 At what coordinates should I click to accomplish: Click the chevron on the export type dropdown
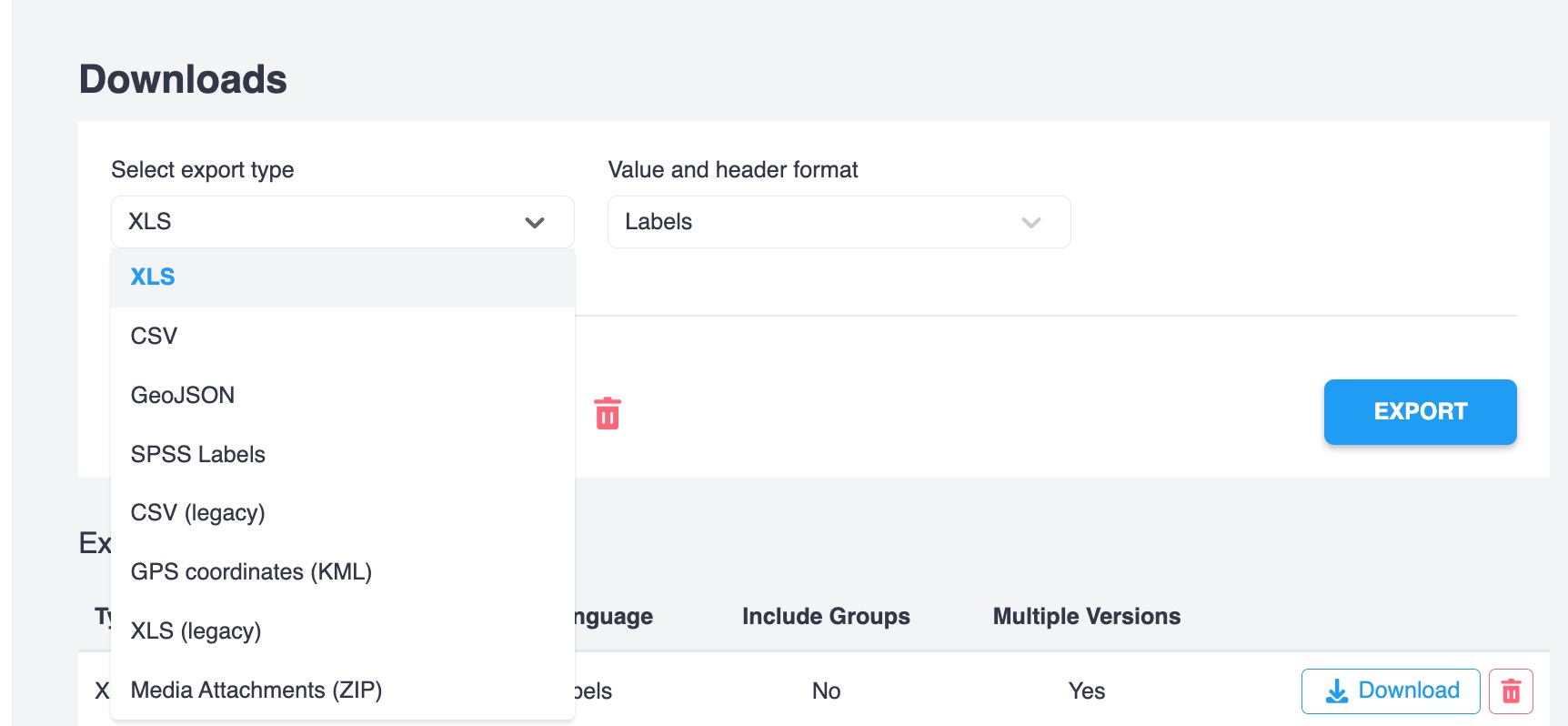click(535, 223)
